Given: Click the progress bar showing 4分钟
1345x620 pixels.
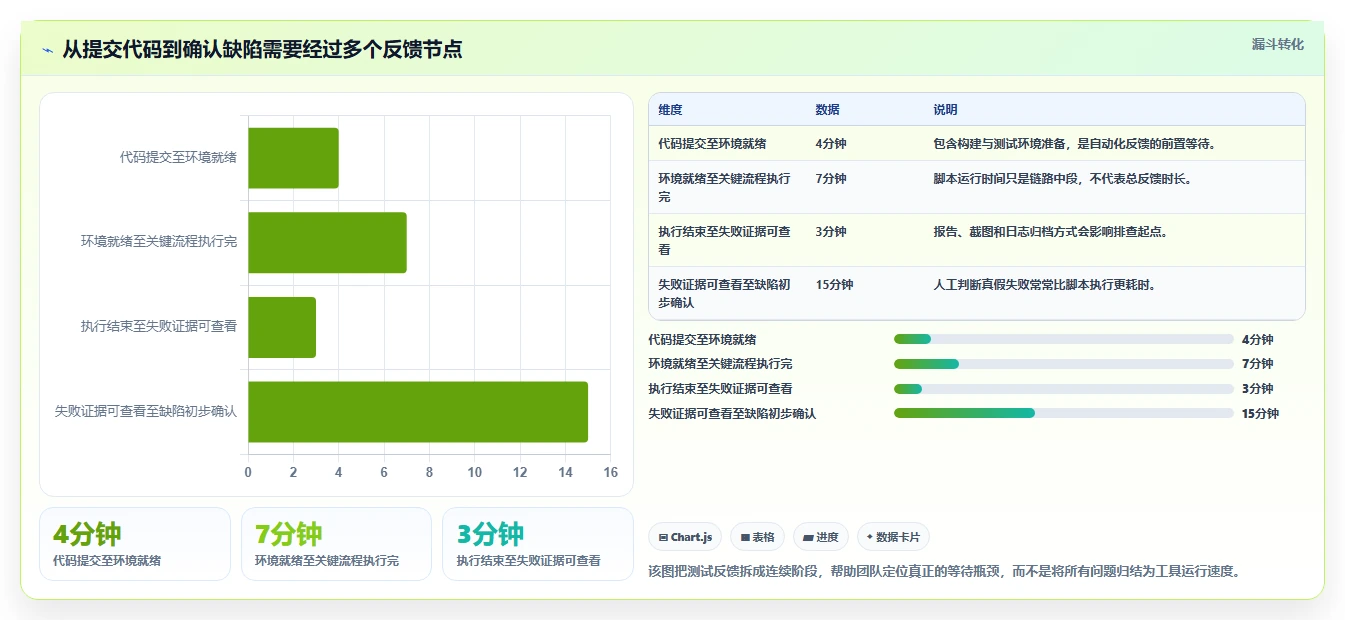Looking at the screenshot, I should click(x=1064, y=339).
